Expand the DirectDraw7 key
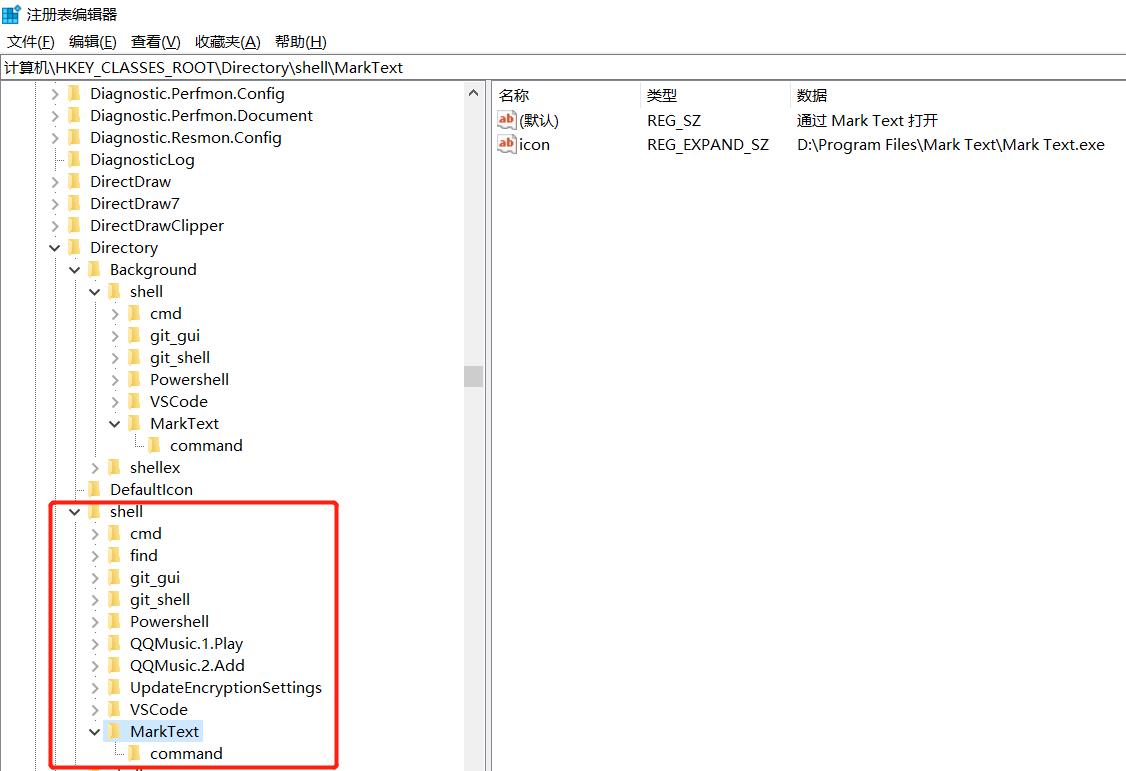The image size is (1126, 771). pyautogui.click(x=55, y=204)
